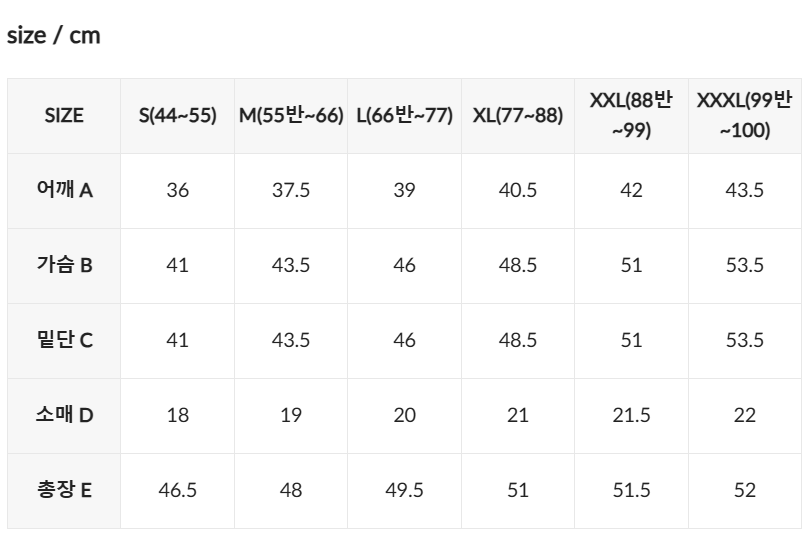The height and width of the screenshot is (534, 805).
Task: Click the L(66반~77) column header
Action: 405,116
